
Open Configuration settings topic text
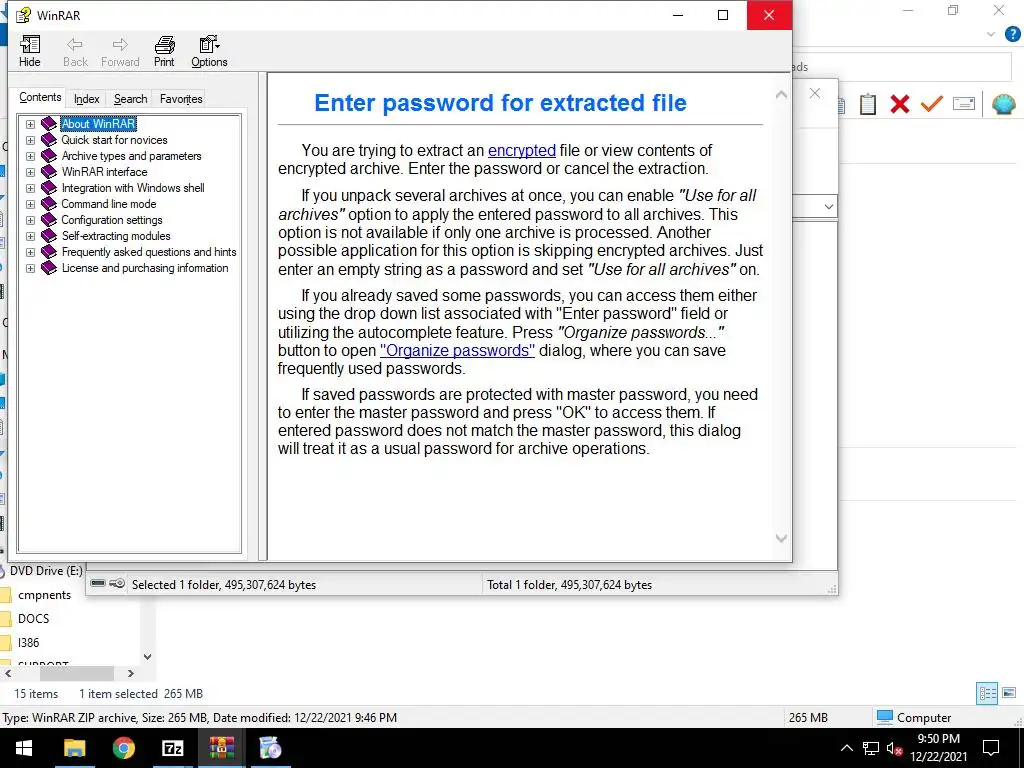pyautogui.click(x=112, y=220)
